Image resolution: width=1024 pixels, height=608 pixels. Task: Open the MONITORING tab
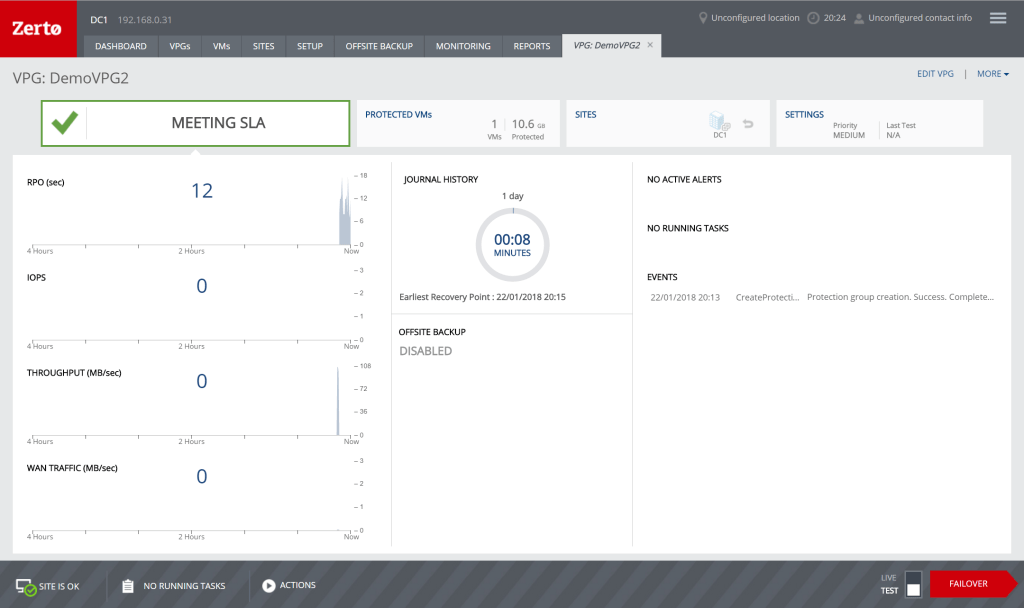(x=462, y=46)
